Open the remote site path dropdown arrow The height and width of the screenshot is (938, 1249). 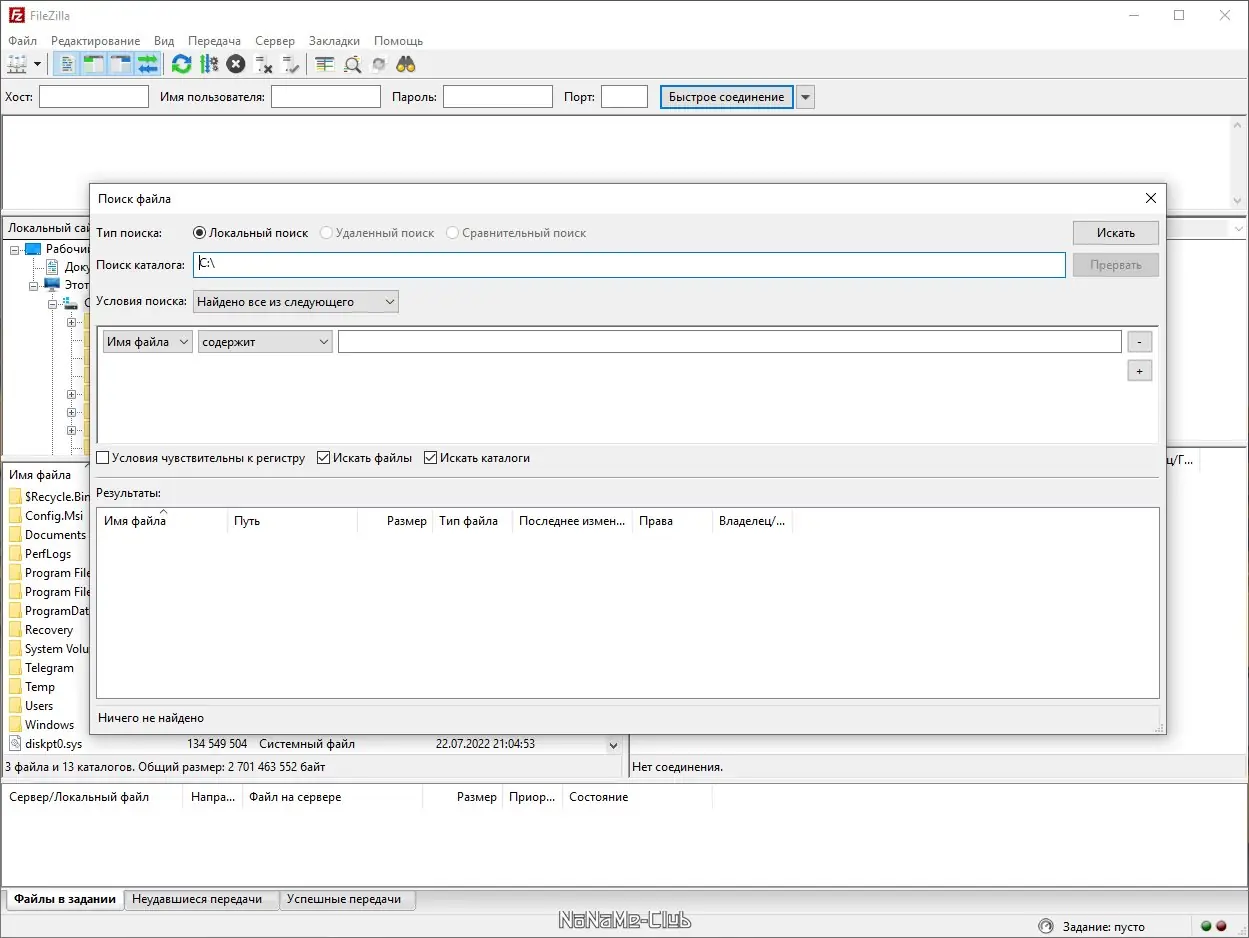pos(1238,229)
